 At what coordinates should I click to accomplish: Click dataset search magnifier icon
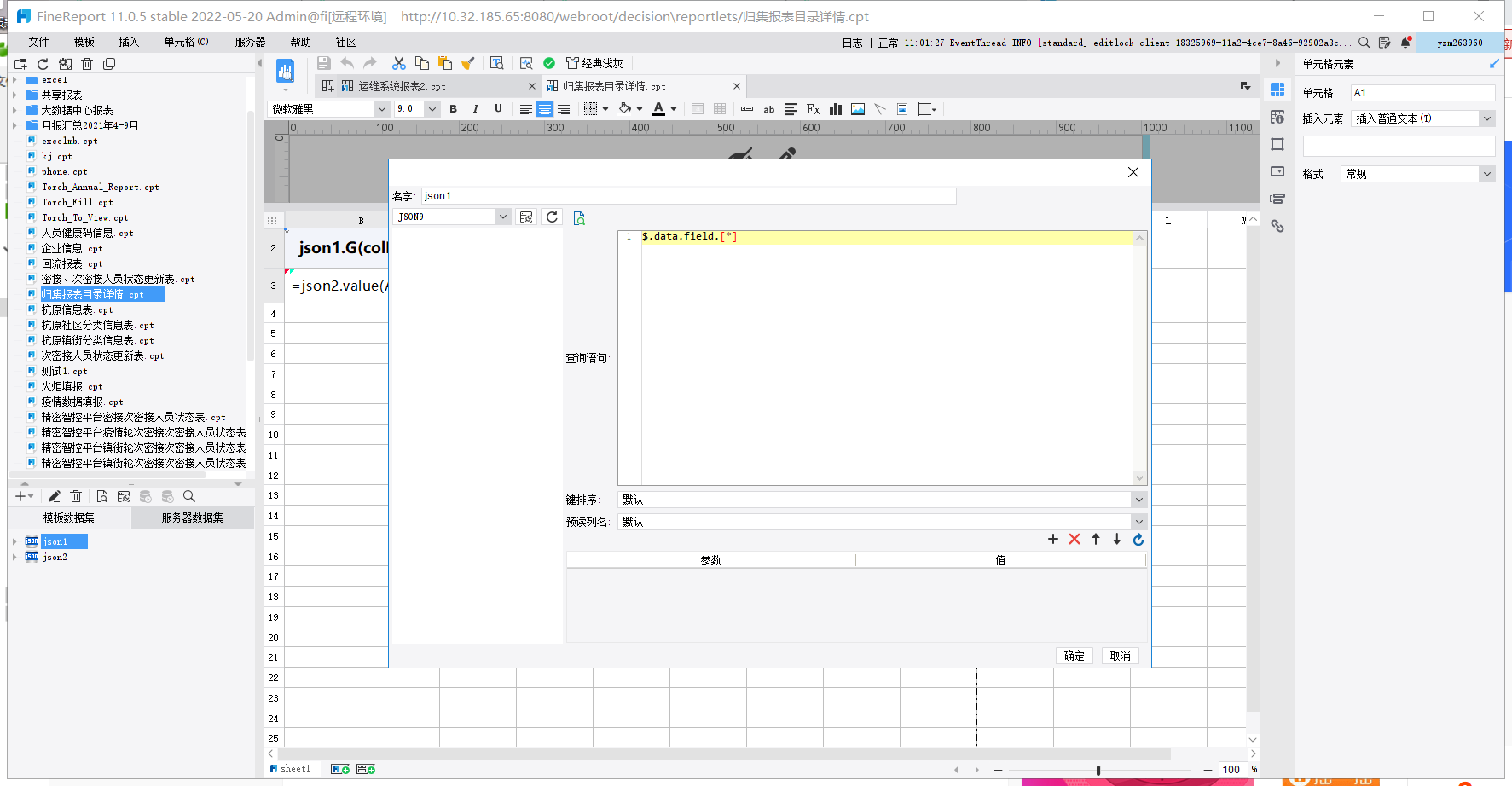coord(189,496)
